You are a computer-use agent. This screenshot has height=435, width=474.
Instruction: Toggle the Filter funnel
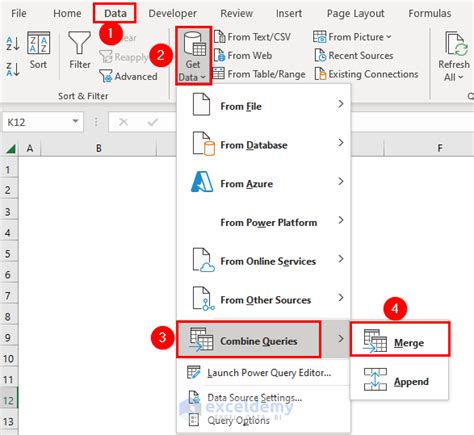pos(80,50)
